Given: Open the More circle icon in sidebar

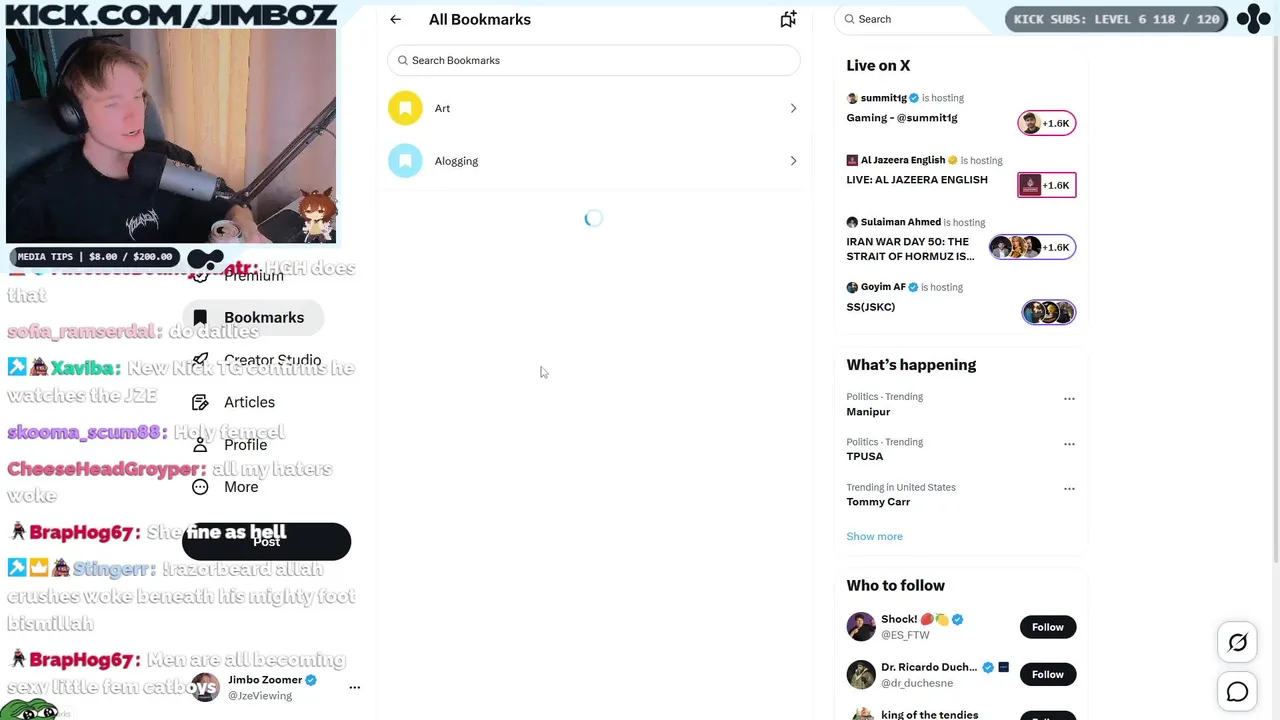Looking at the screenshot, I should pyautogui.click(x=200, y=487).
